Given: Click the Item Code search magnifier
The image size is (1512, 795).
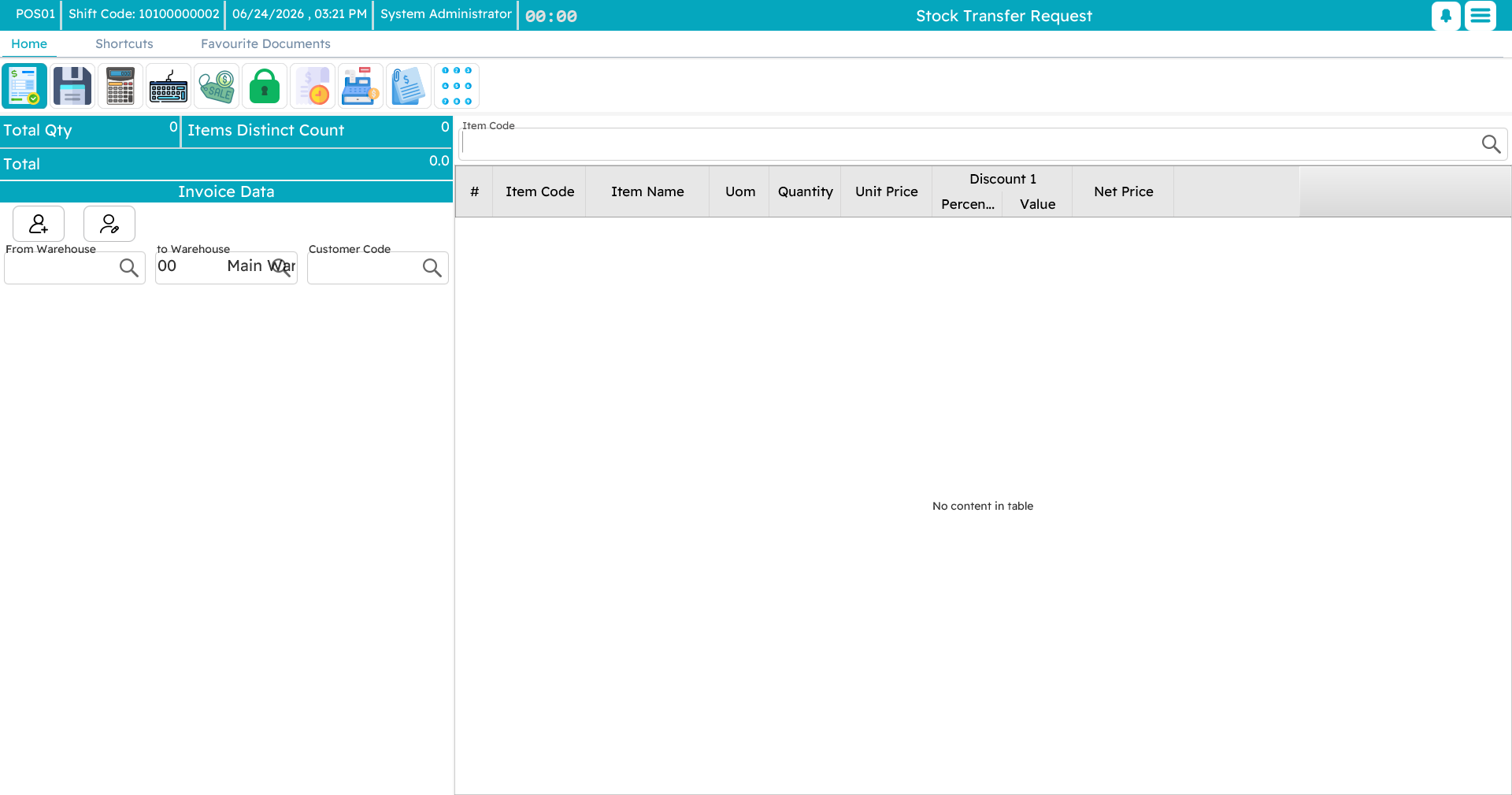Looking at the screenshot, I should pyautogui.click(x=1491, y=144).
